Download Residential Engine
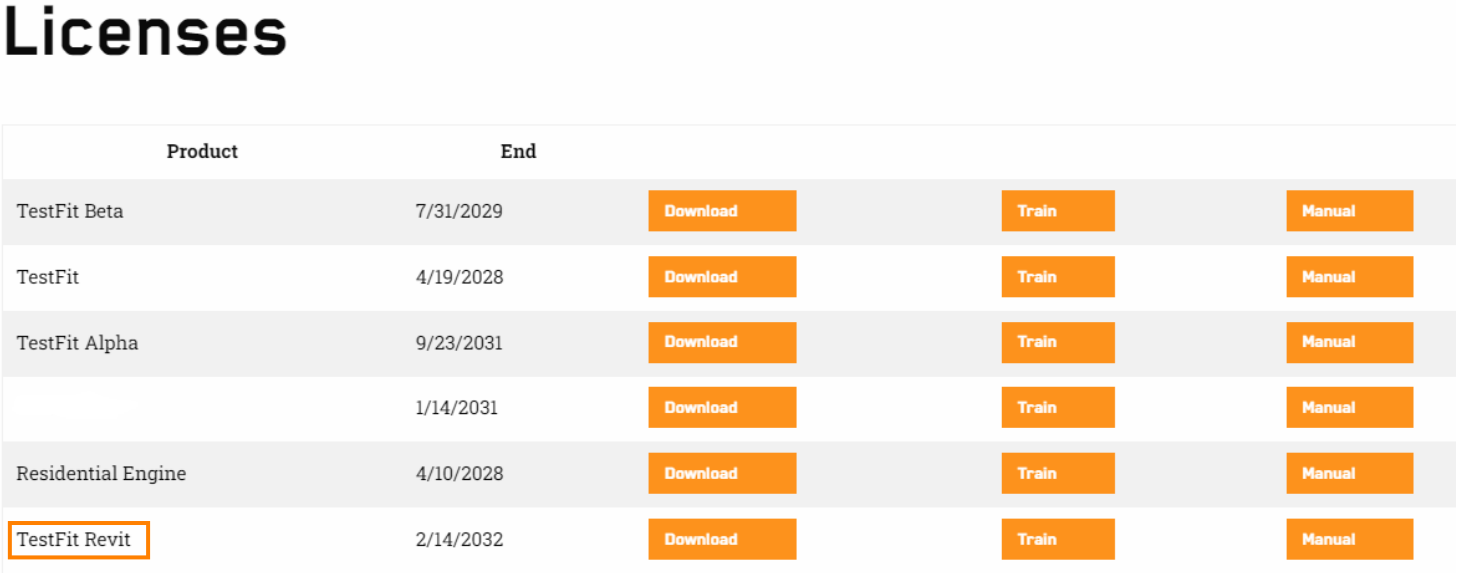Image resolution: width=1460 pixels, height=573 pixels. [722, 474]
